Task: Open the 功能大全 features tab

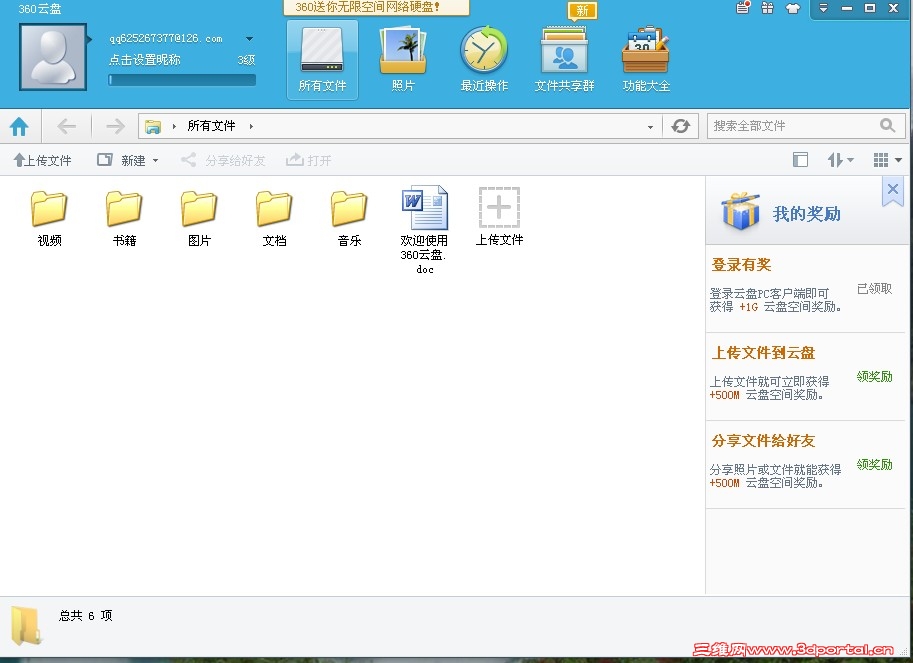Action: coord(646,60)
